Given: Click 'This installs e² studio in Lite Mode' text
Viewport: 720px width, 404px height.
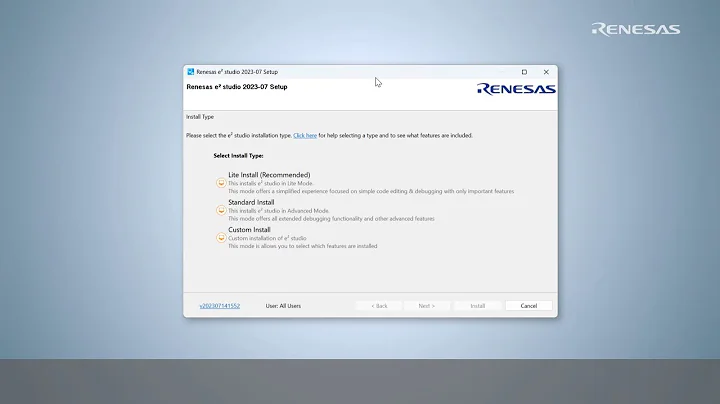Looking at the screenshot, I should [270, 183].
